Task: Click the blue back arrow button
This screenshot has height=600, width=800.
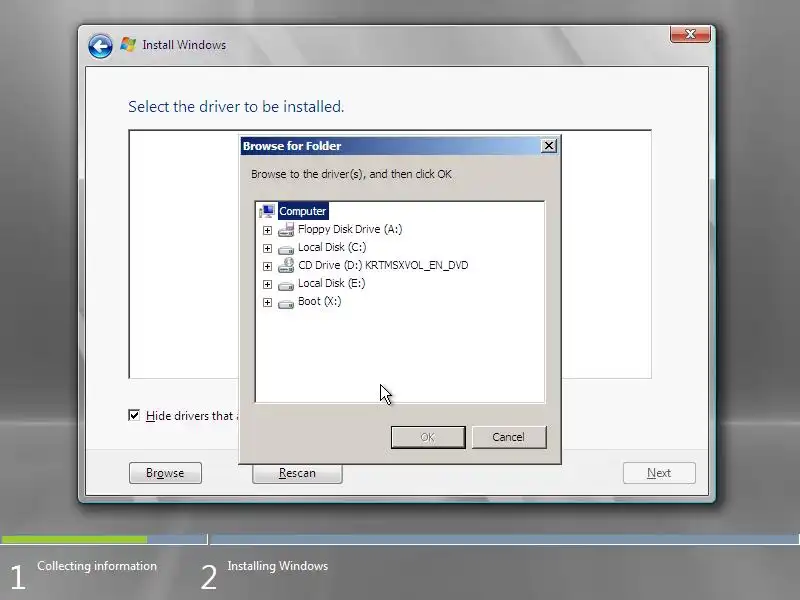Action: point(100,46)
